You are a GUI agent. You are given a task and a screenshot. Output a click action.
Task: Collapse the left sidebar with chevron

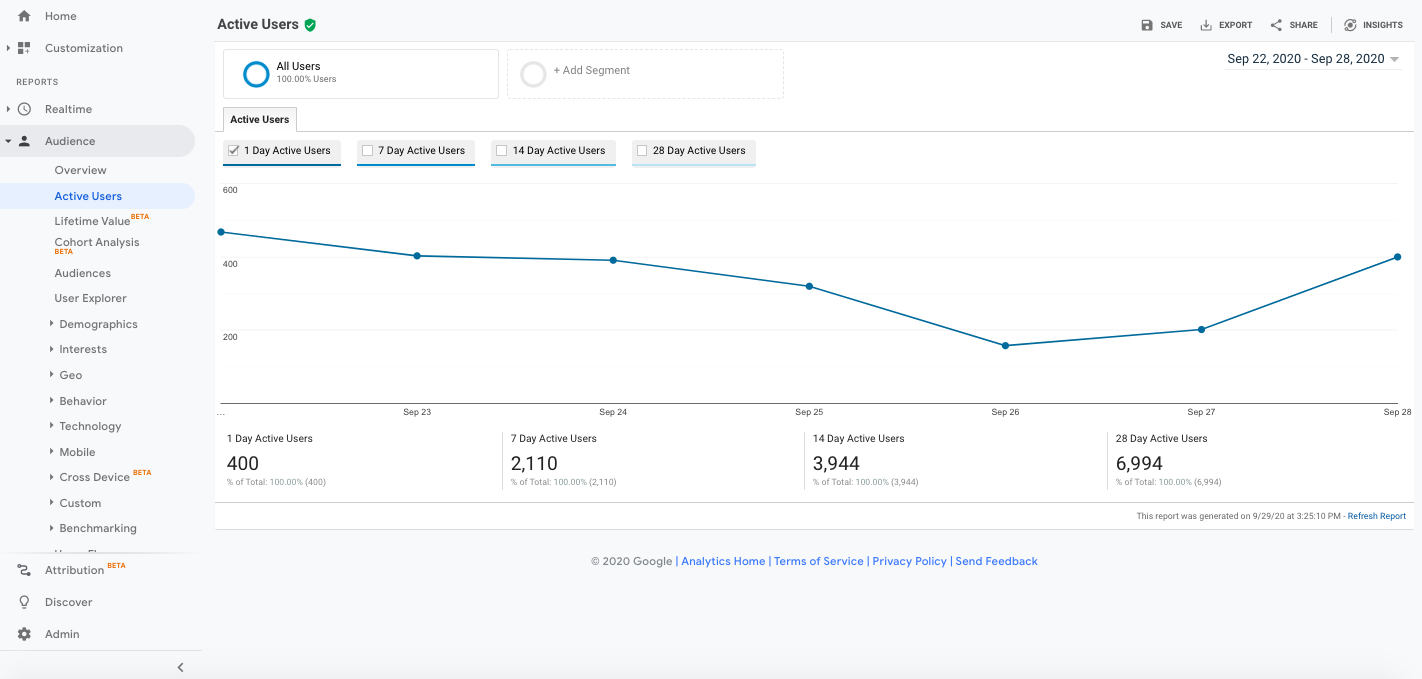tap(181, 667)
